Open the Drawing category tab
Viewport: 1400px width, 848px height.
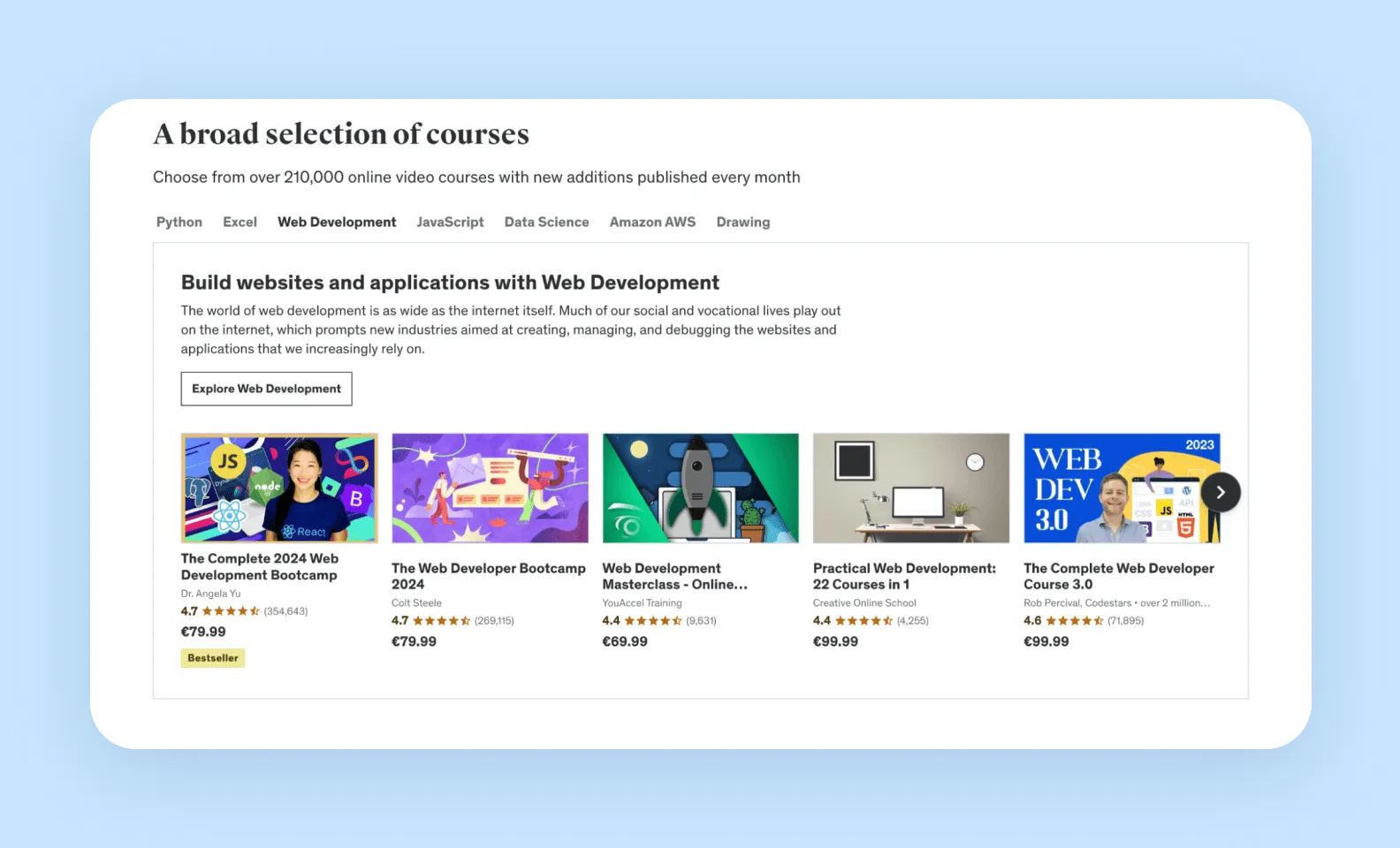tap(742, 222)
